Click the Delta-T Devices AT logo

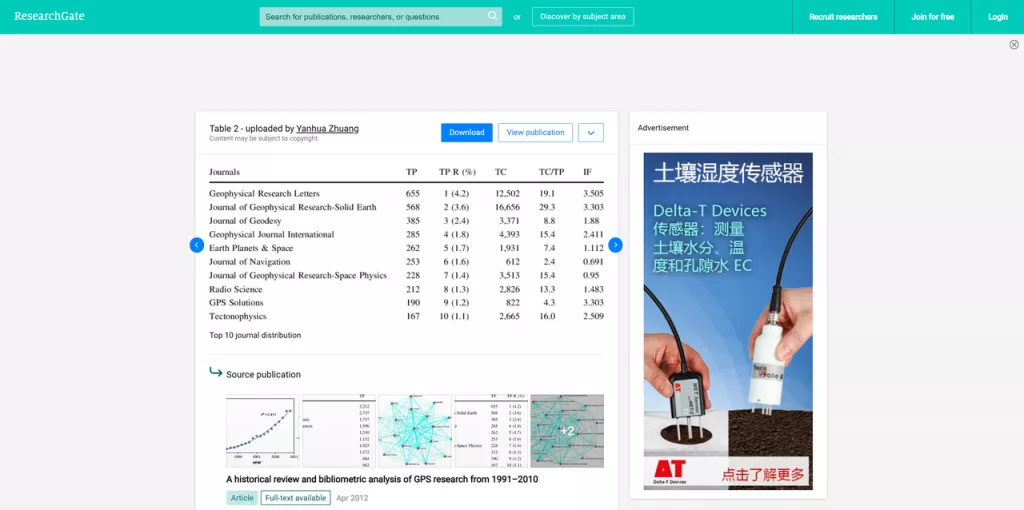coord(669,471)
